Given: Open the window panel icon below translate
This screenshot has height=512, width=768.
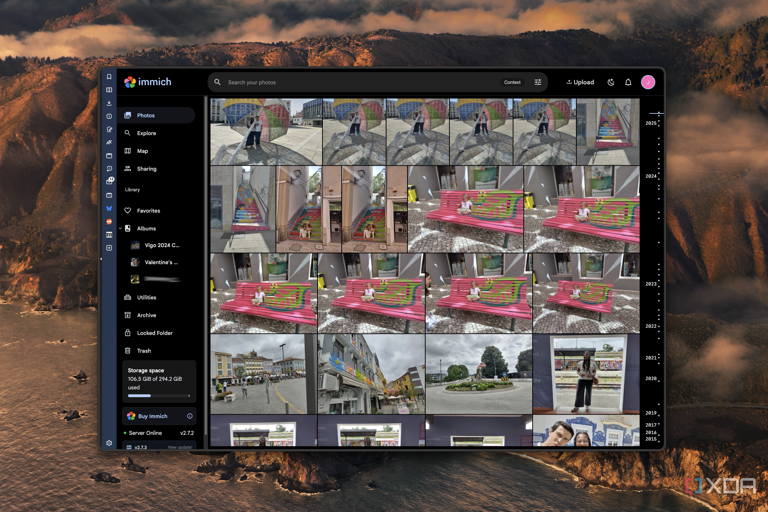Looking at the screenshot, I should pos(109,156).
